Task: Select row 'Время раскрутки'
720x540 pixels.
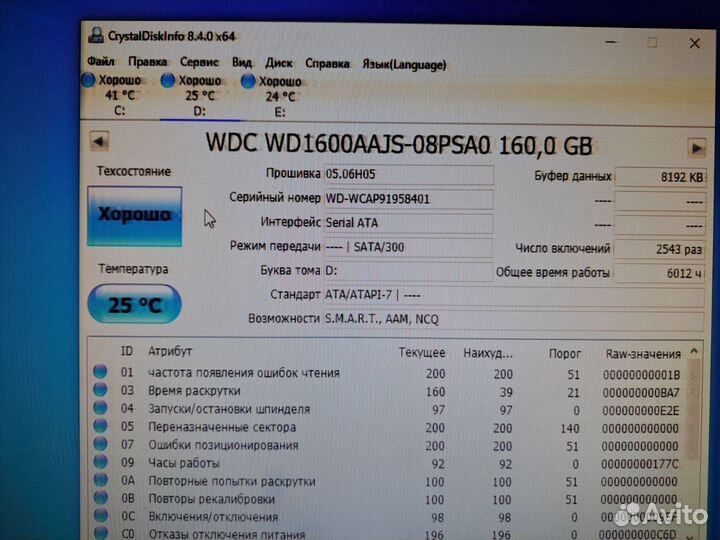Action: coord(388,392)
